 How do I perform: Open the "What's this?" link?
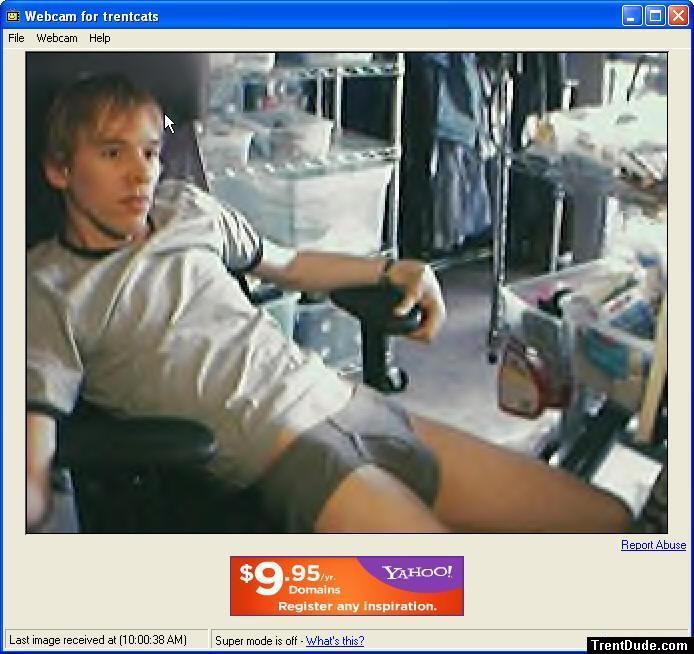click(x=335, y=641)
